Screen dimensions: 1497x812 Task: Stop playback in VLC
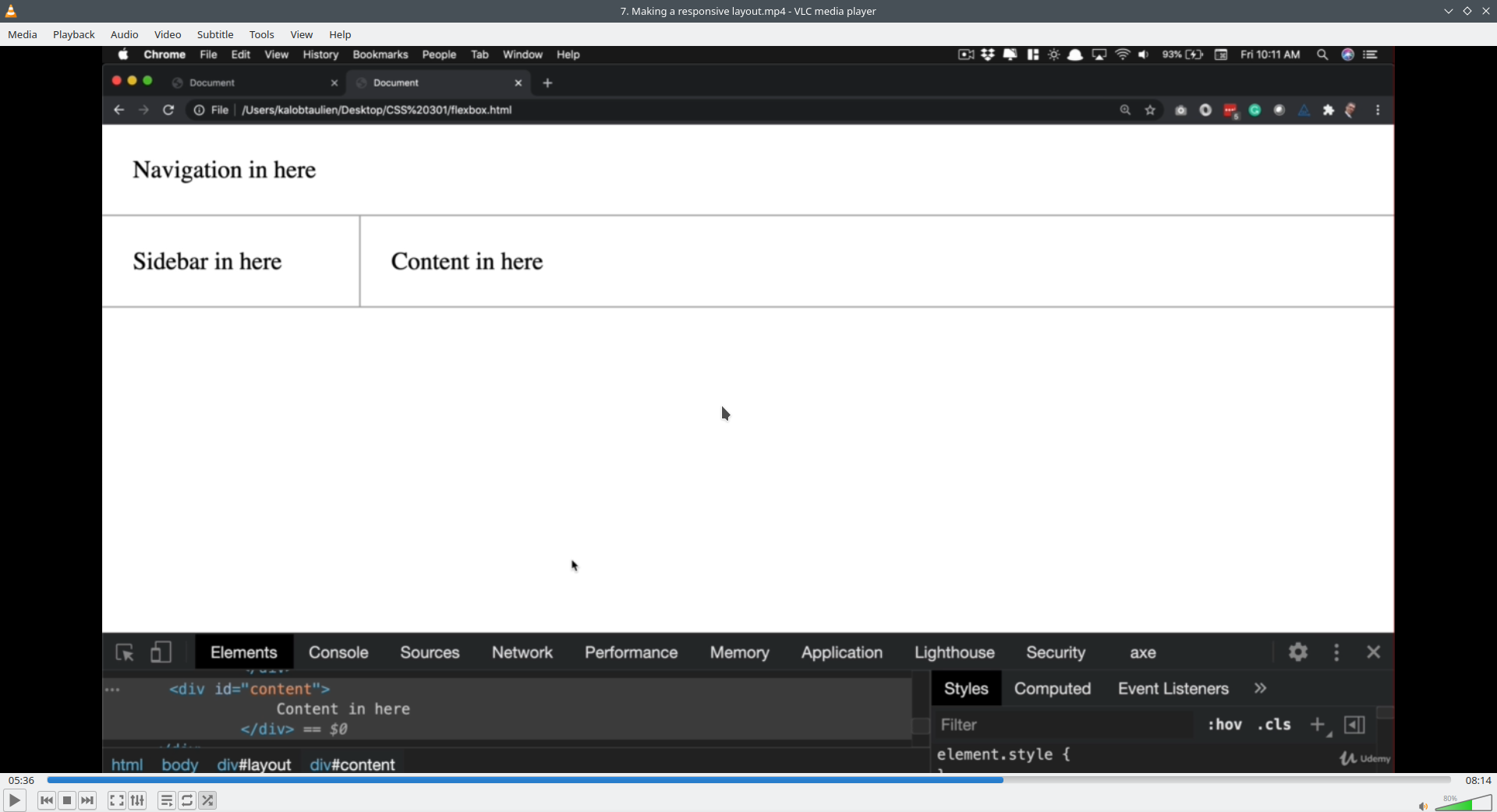click(x=67, y=800)
